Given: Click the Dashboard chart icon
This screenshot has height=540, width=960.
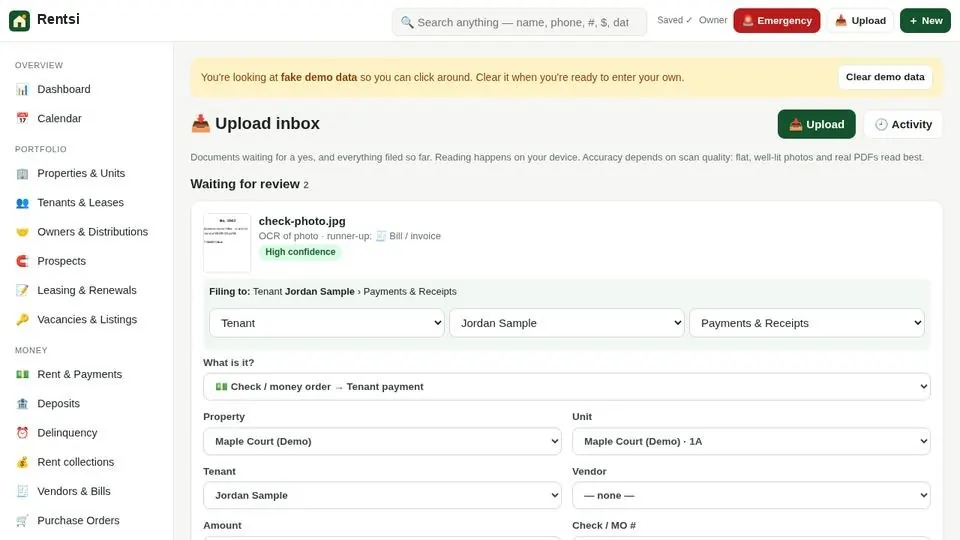Looking at the screenshot, I should (22, 89).
